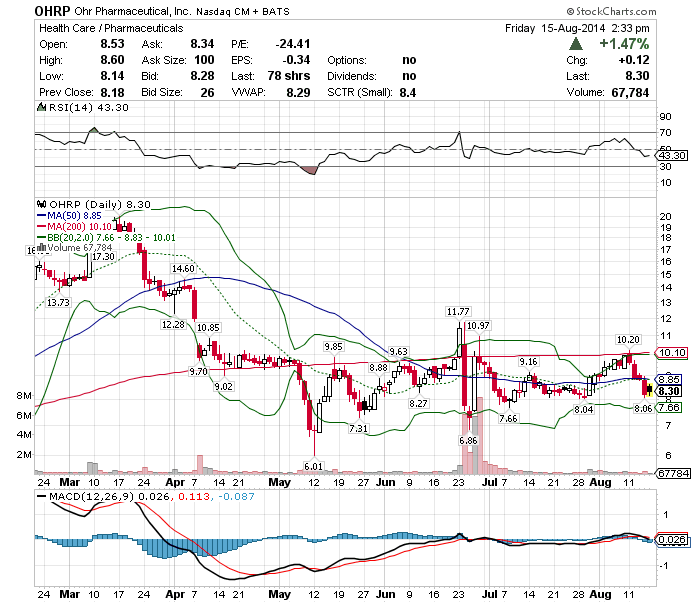Viewport: 700px width, 603px height.
Task: Click the red 10.10 MA(200) axis tag
Action: pos(672,353)
